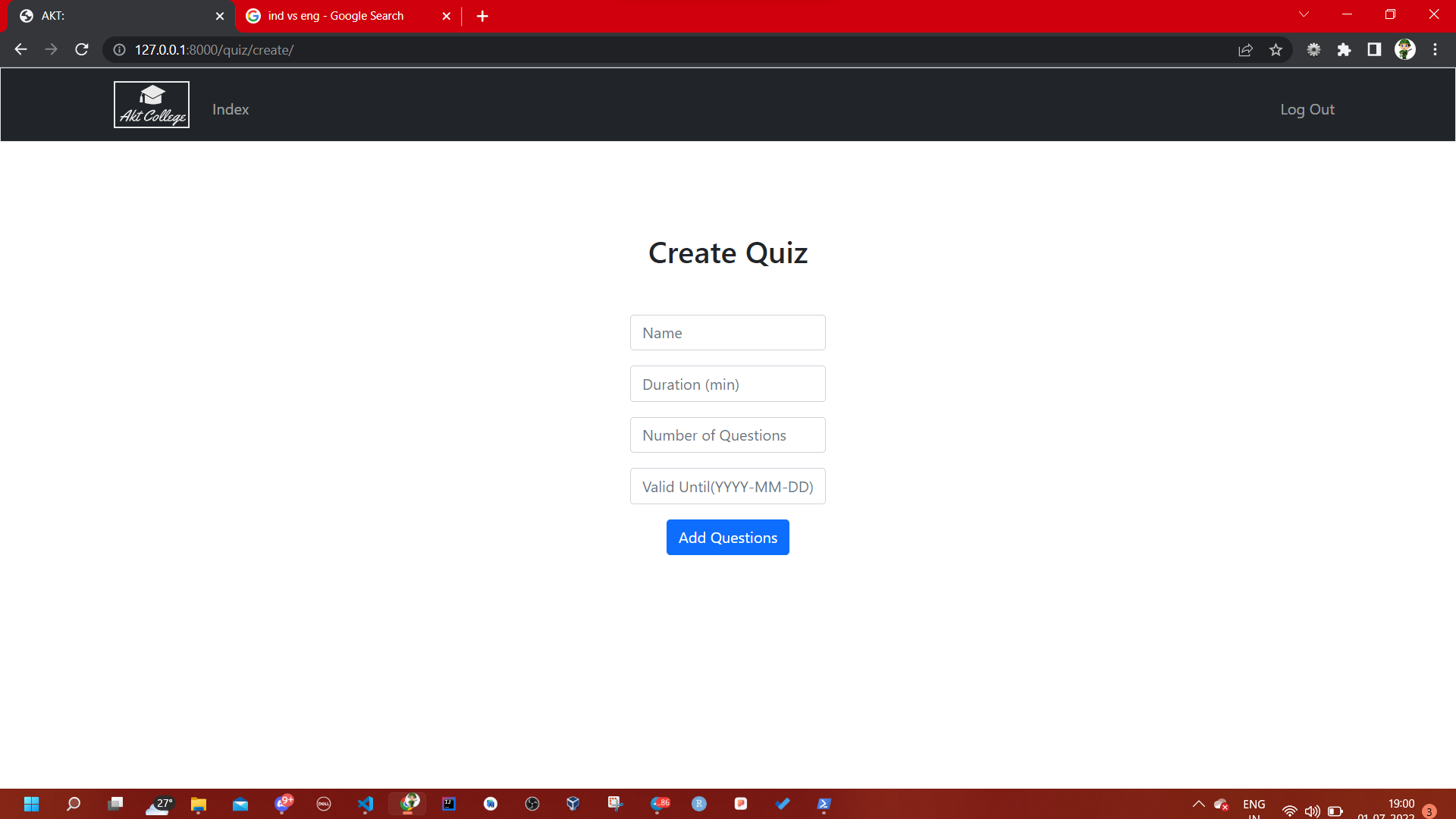Click the Log Out link
Viewport: 1456px width, 819px height.
[x=1307, y=109]
